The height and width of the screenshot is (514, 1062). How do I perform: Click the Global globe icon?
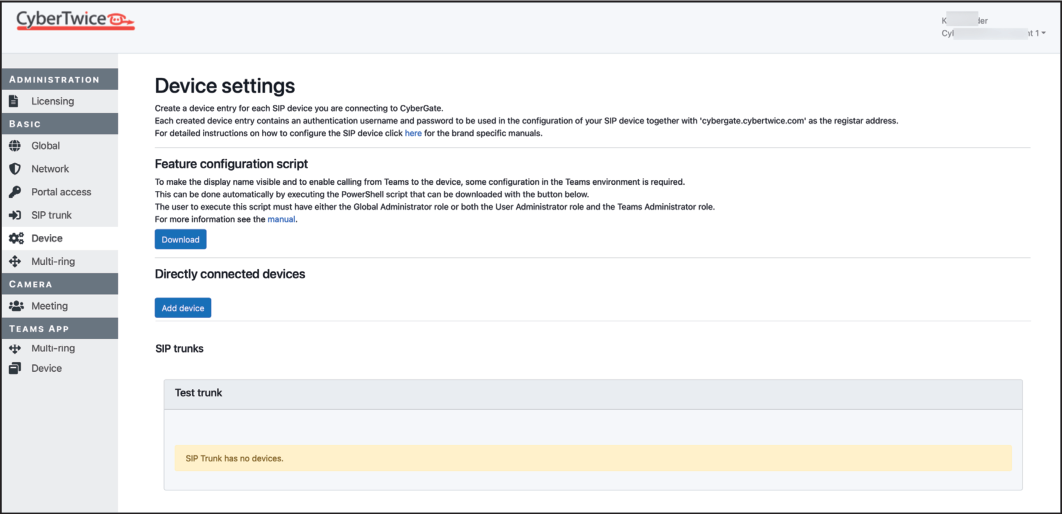[14, 146]
